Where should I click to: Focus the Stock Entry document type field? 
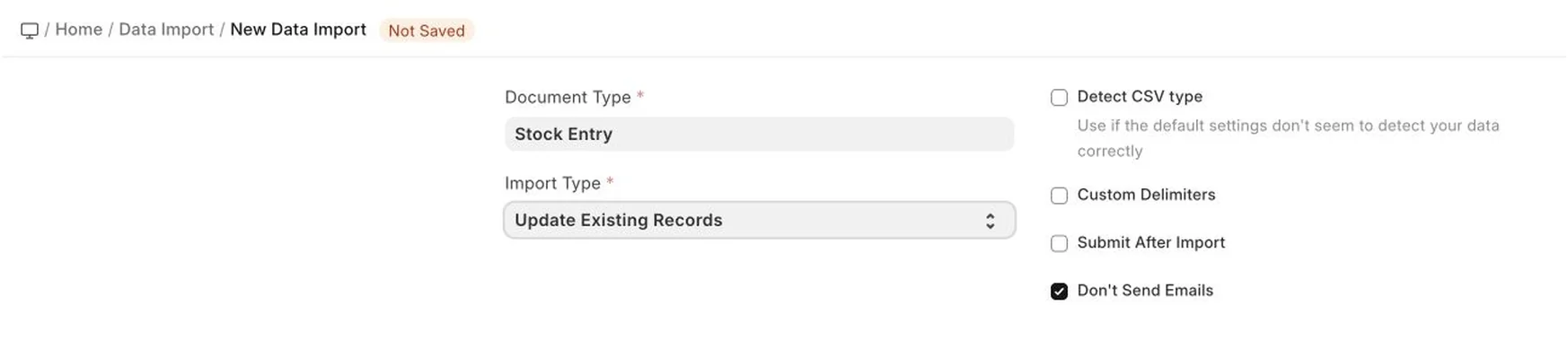click(x=759, y=134)
